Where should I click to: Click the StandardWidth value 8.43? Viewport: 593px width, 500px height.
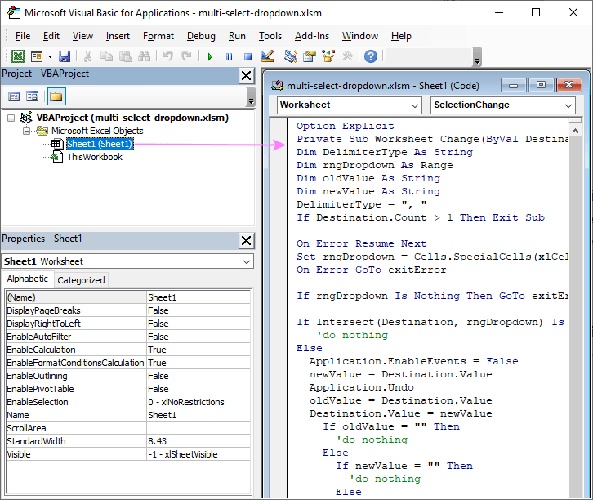pyautogui.click(x=198, y=441)
